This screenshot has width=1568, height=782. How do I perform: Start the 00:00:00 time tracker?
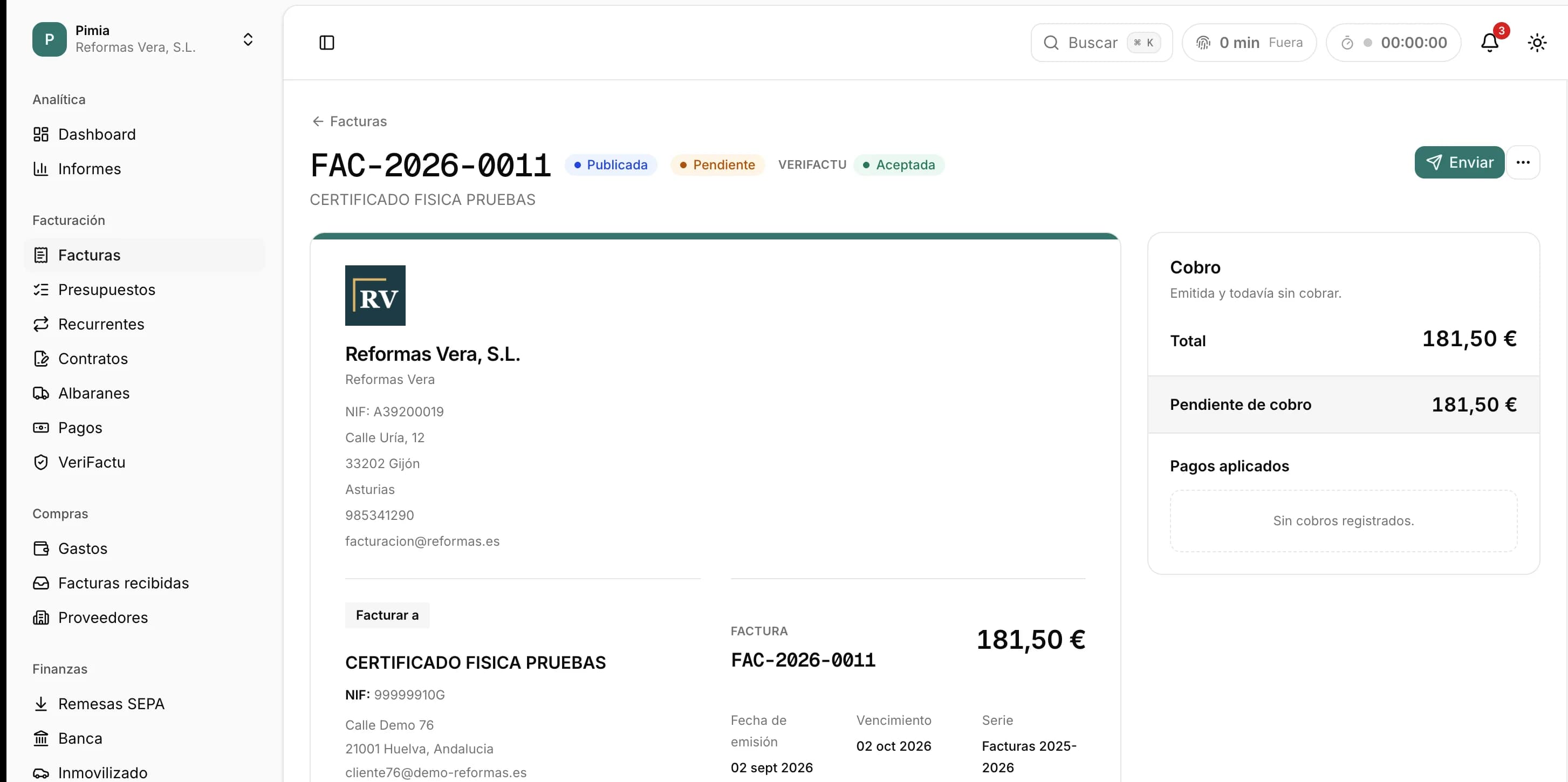(1393, 43)
